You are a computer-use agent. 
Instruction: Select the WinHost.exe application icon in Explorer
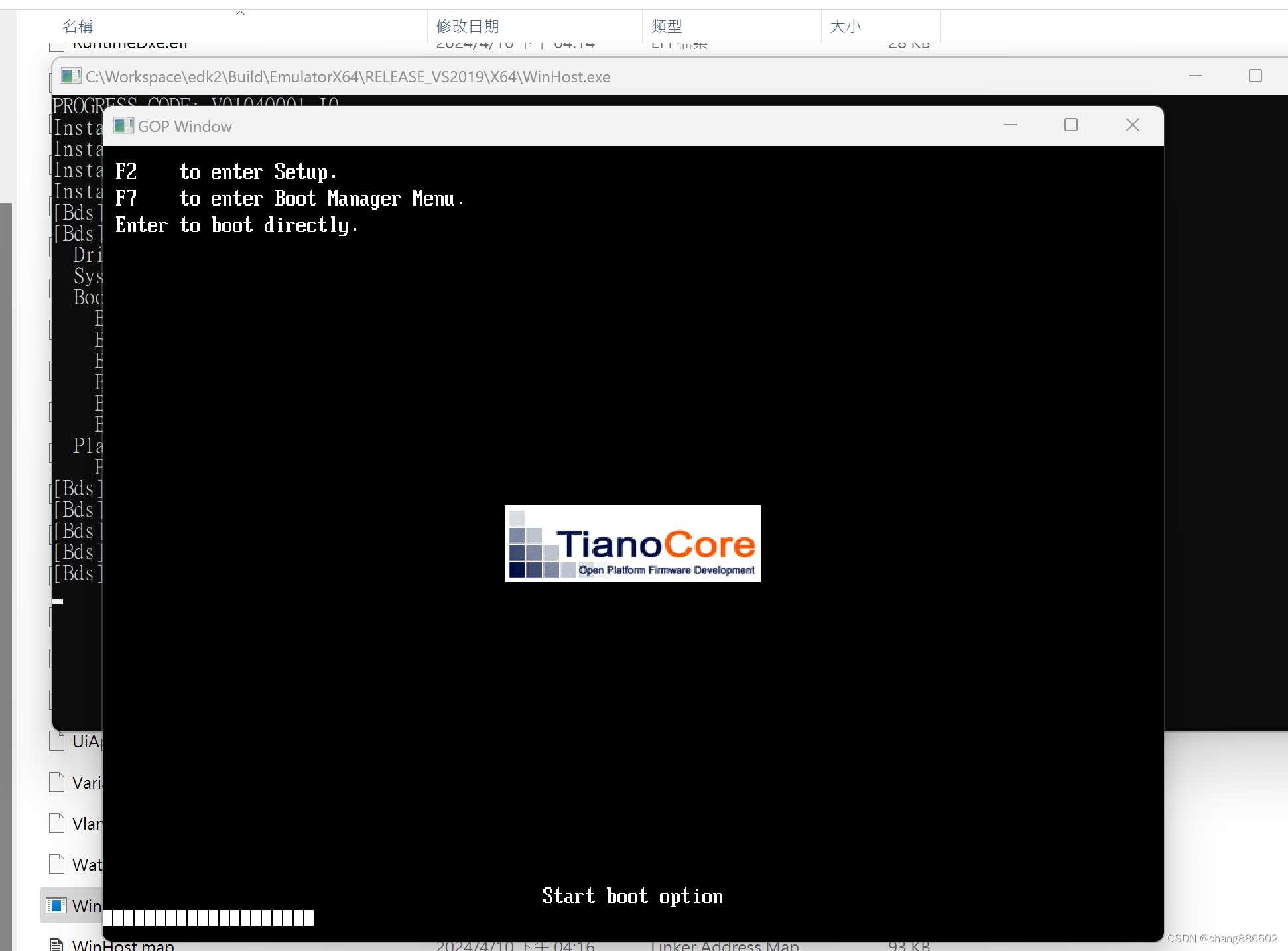click(57, 905)
